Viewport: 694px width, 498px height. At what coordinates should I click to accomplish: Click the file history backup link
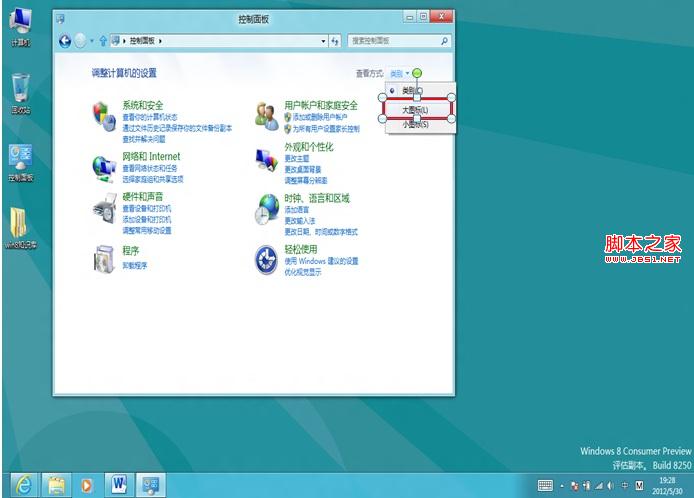point(177,128)
